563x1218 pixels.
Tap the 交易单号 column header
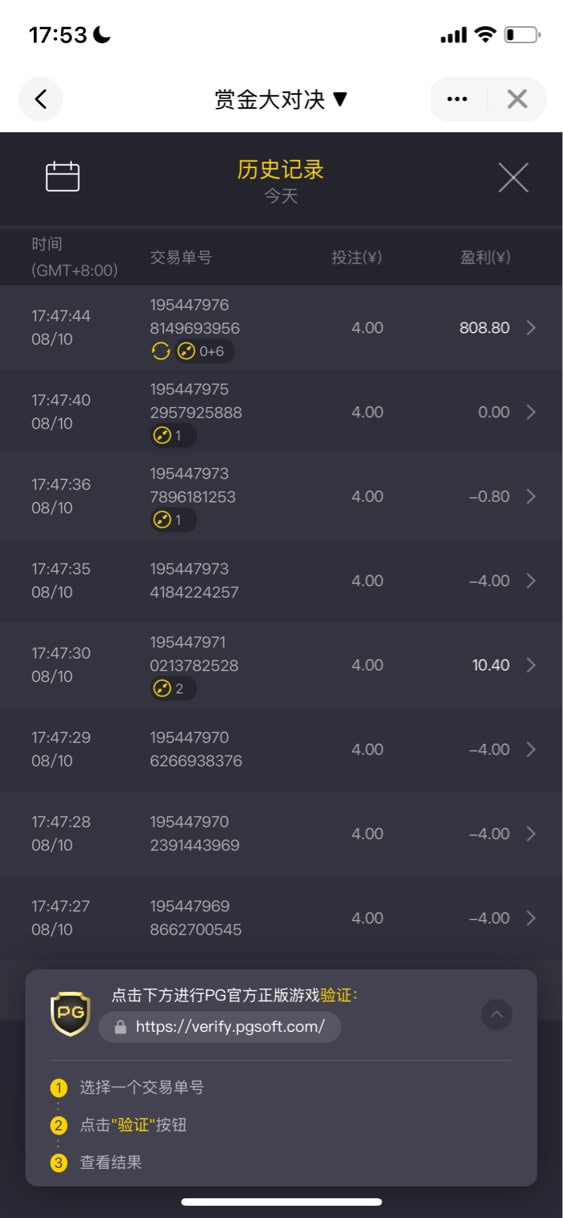point(181,258)
